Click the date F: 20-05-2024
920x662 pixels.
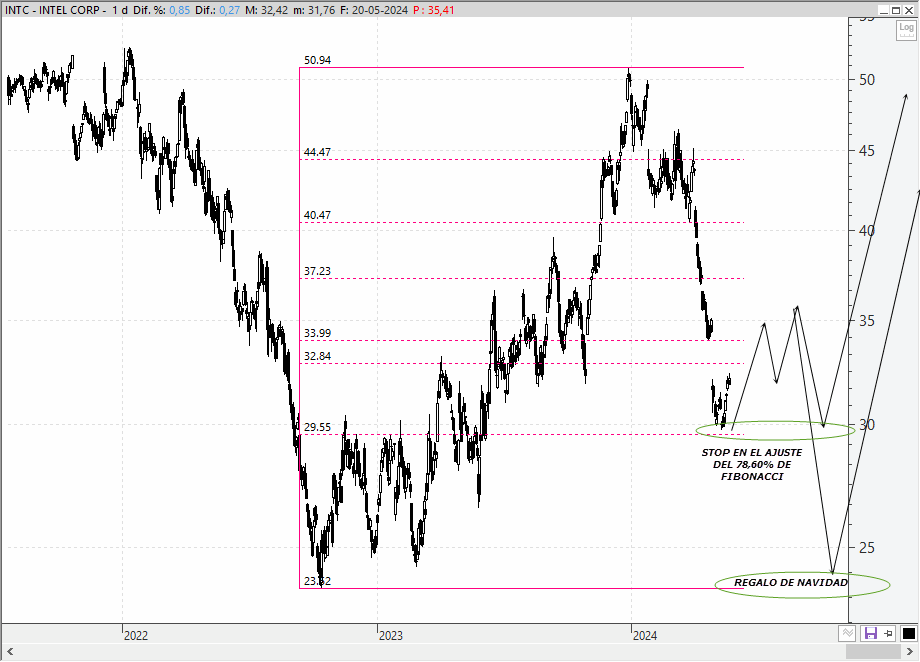pyautogui.click(x=374, y=10)
